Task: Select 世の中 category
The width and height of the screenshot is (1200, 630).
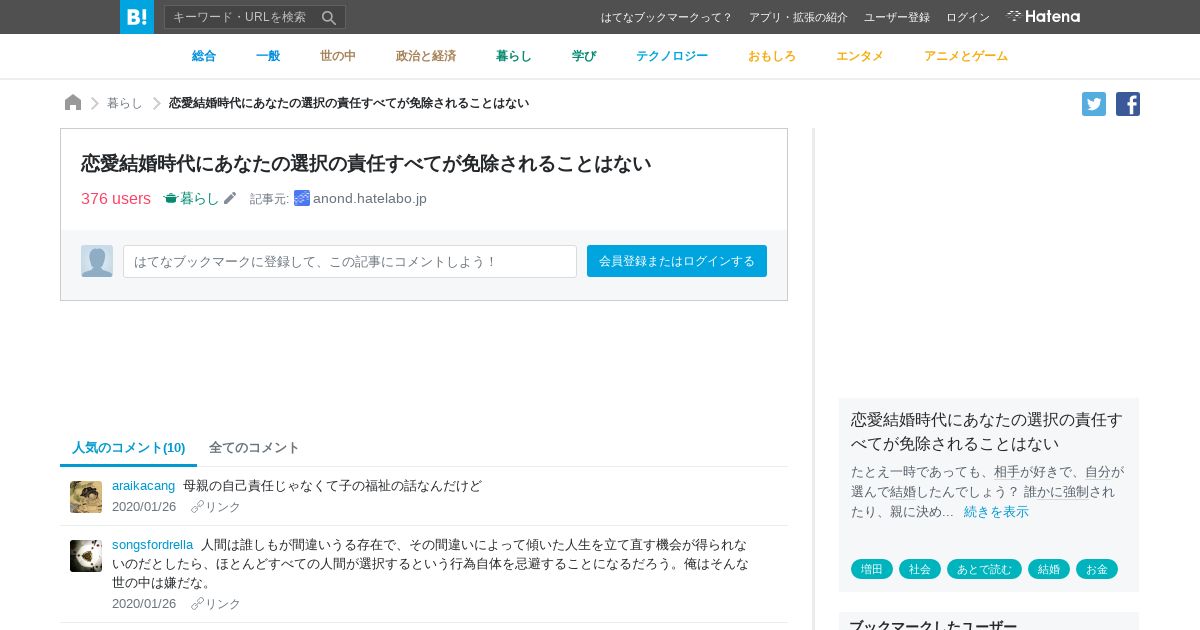Action: (338, 56)
